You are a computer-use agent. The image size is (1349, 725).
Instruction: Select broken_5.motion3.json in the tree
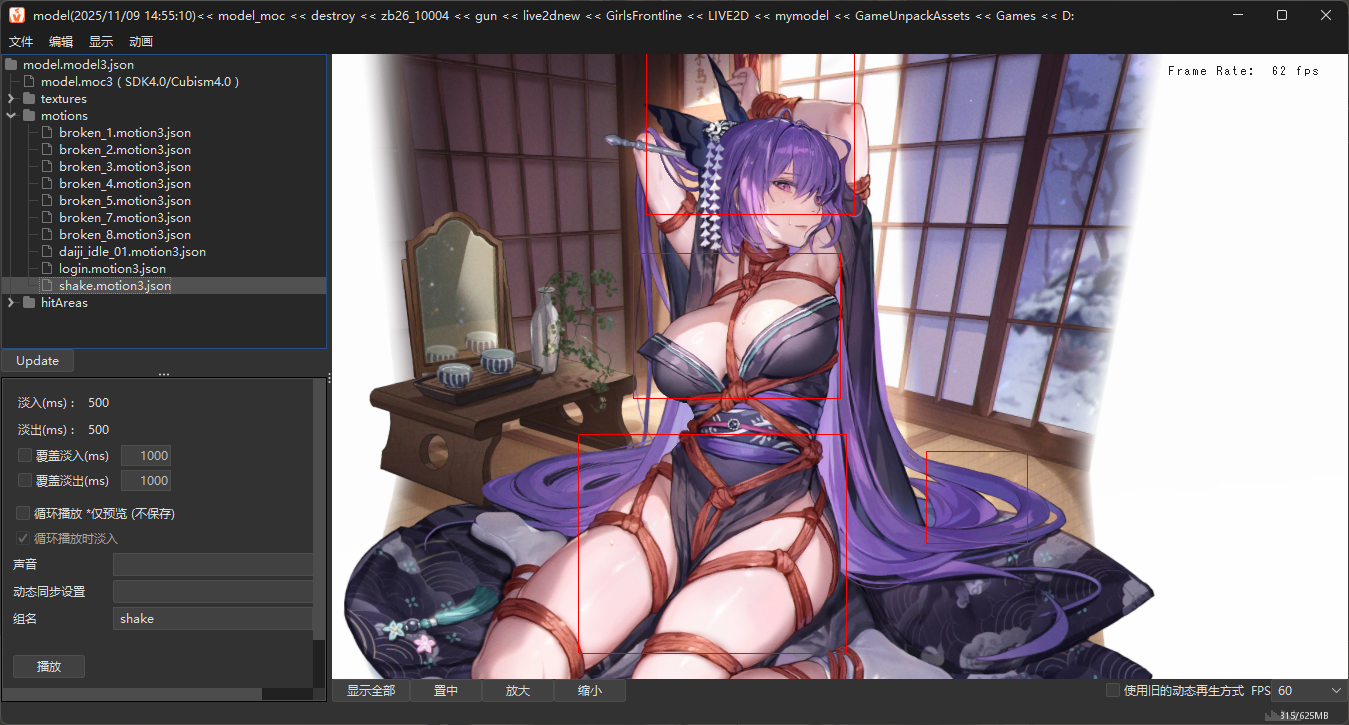click(x=125, y=200)
